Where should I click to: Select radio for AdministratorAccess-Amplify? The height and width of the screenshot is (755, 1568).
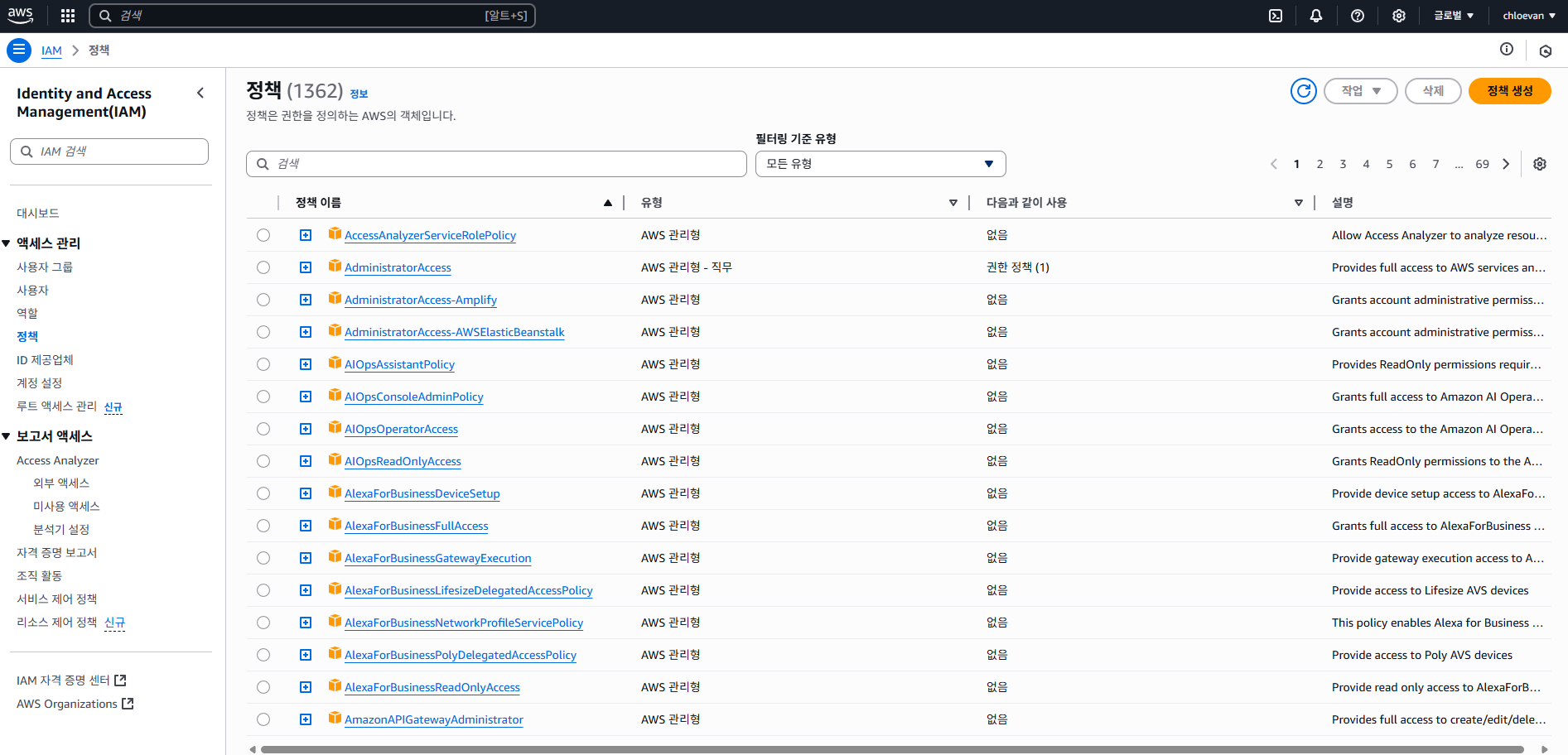[x=263, y=300]
